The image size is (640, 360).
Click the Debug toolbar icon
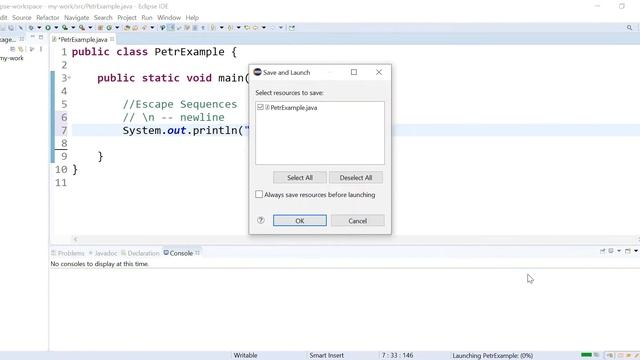click(31, 28)
